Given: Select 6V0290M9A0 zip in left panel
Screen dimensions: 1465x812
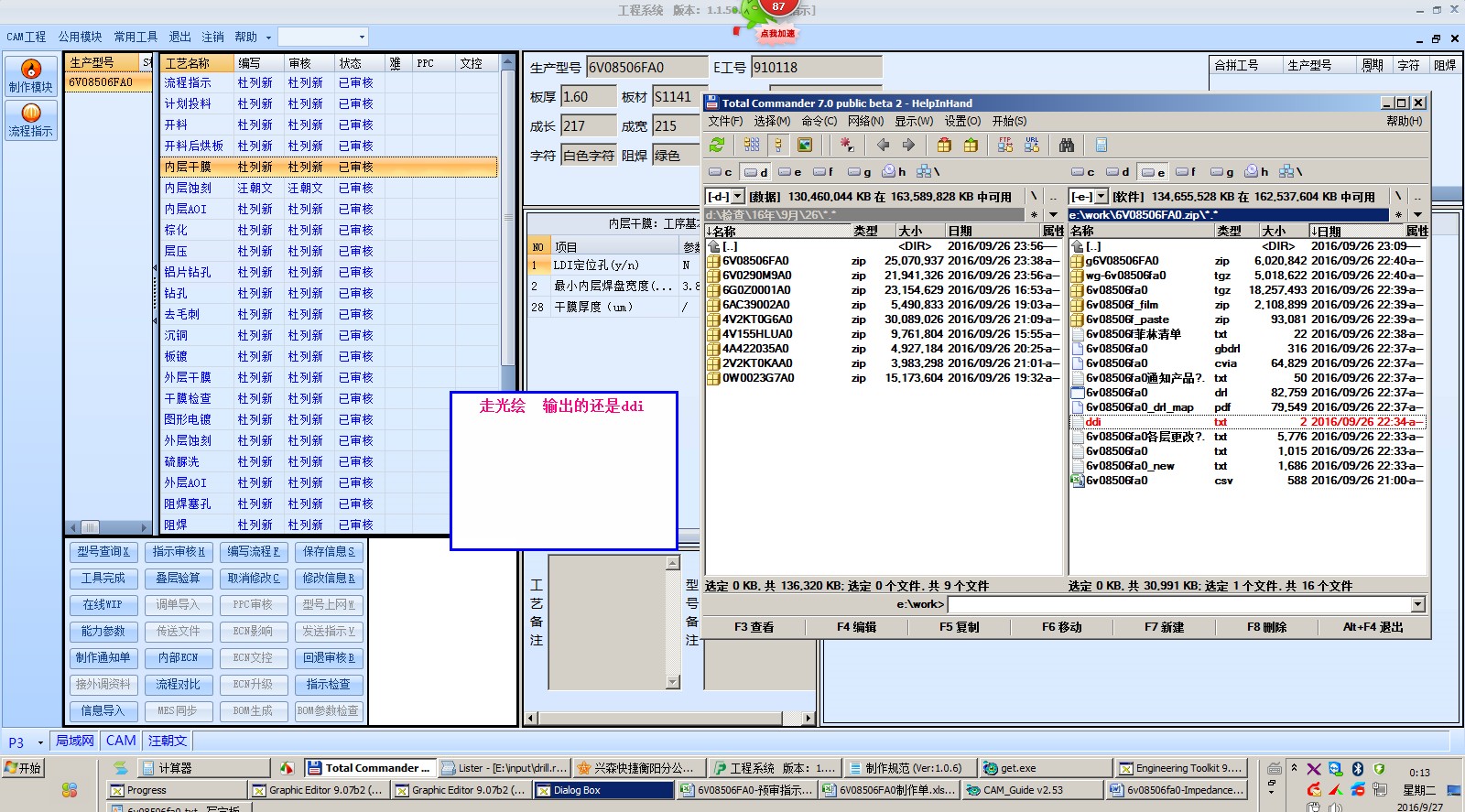Looking at the screenshot, I should click(884, 276).
